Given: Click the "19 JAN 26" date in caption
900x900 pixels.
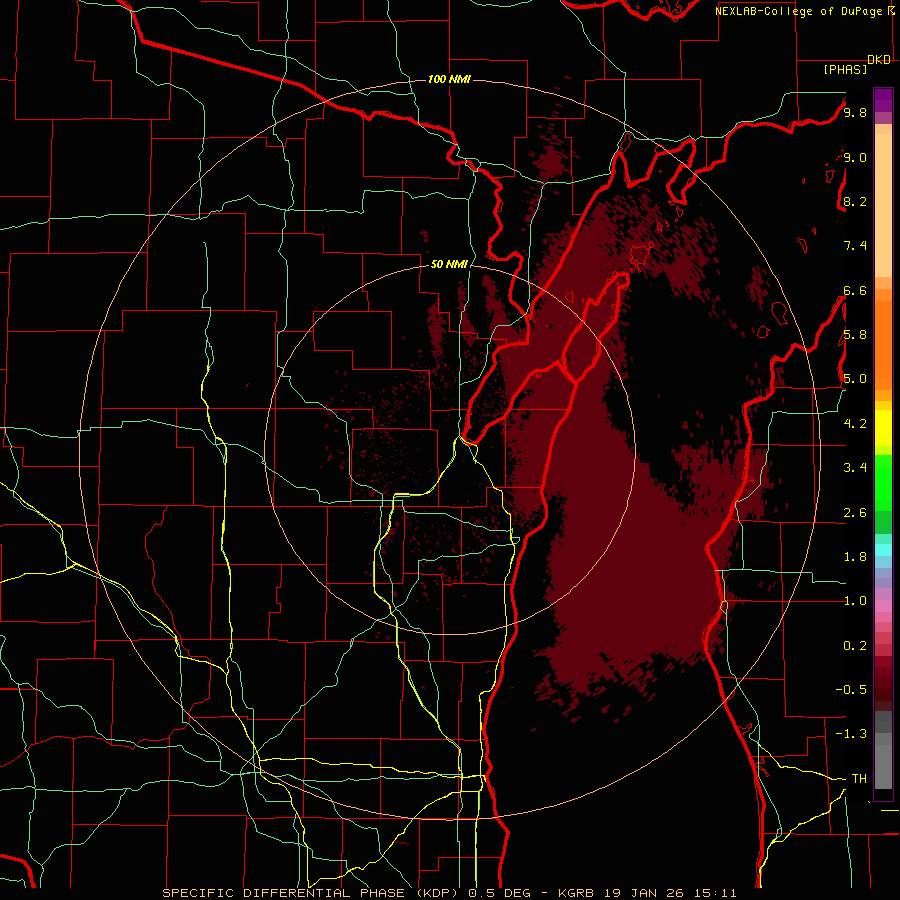Looking at the screenshot, I should pyautogui.click(x=642, y=893).
